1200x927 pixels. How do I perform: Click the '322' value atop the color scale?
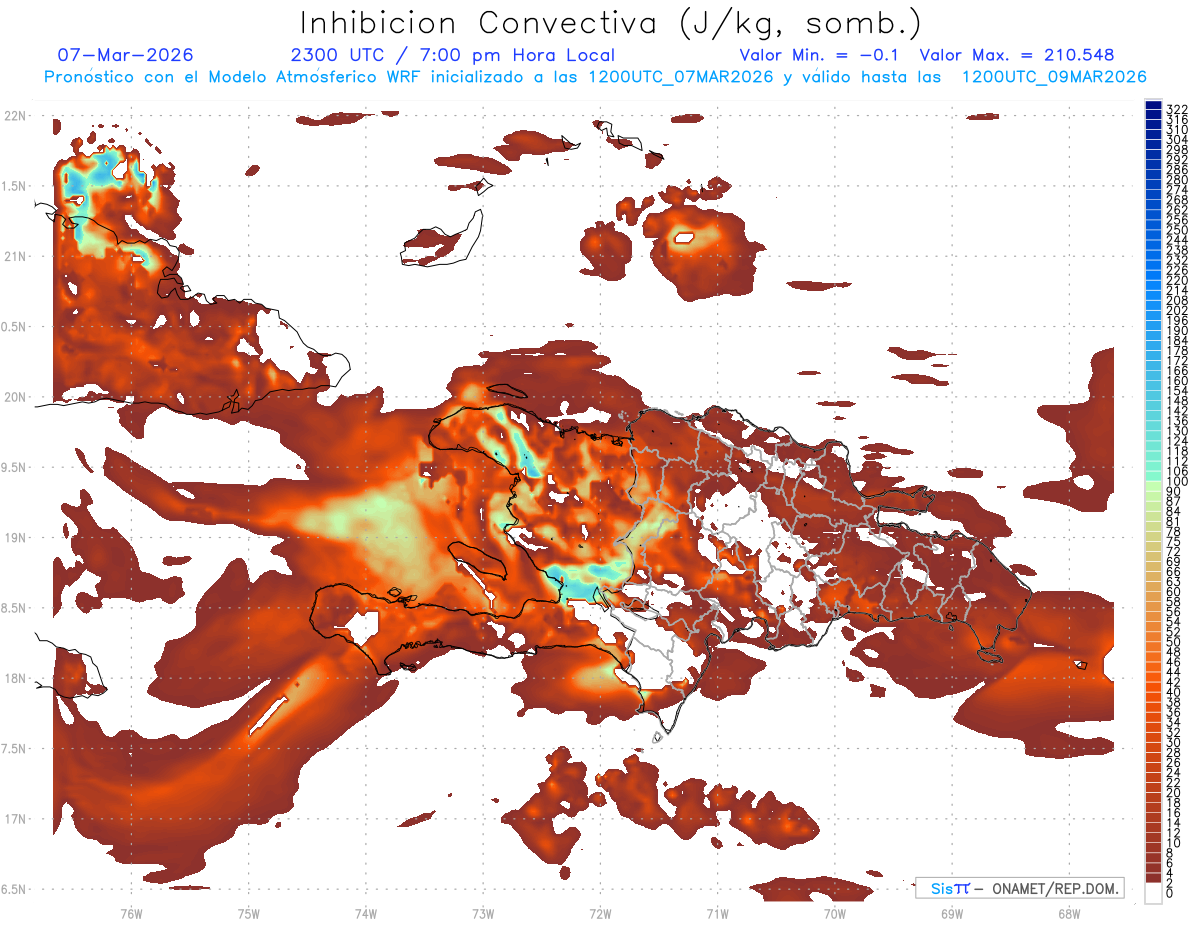click(1177, 108)
